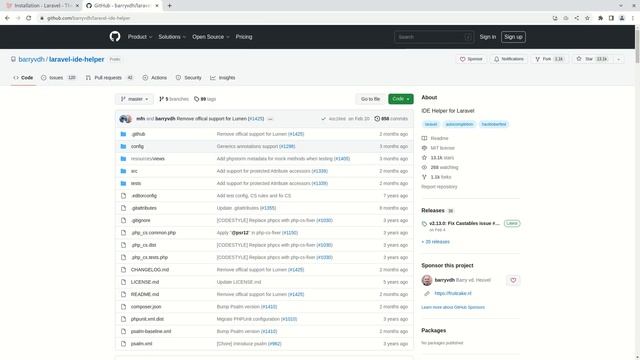View the 5 branches link
The height and width of the screenshot is (360, 640).
(174, 99)
